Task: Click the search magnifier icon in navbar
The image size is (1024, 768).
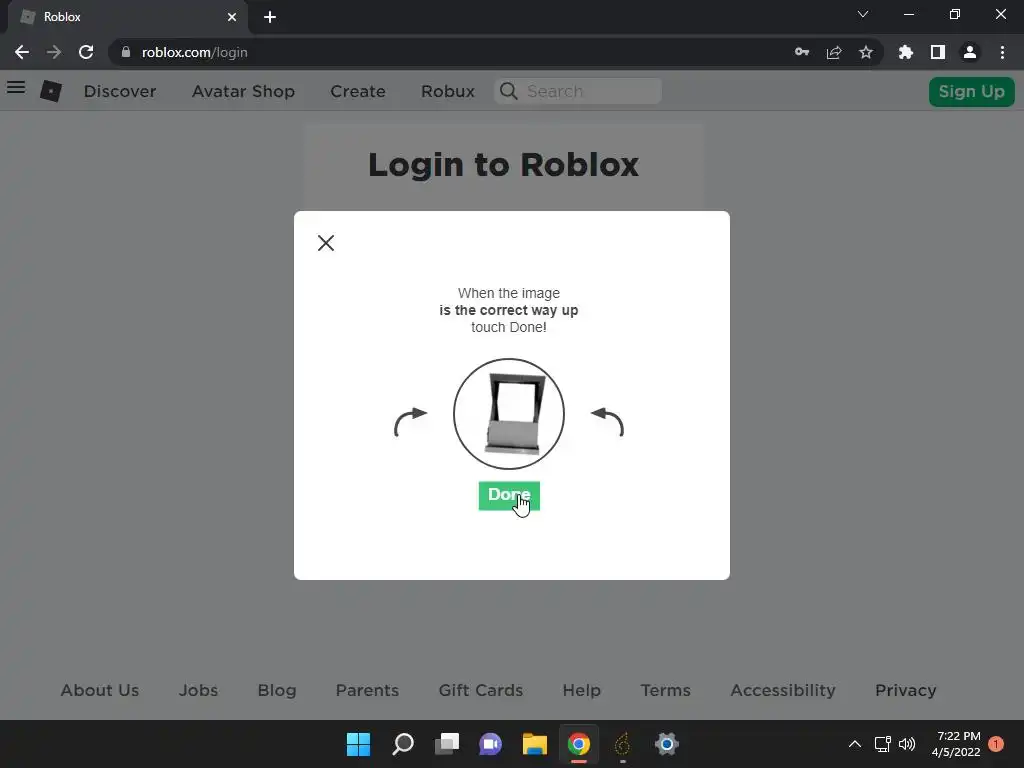Action: [x=509, y=91]
